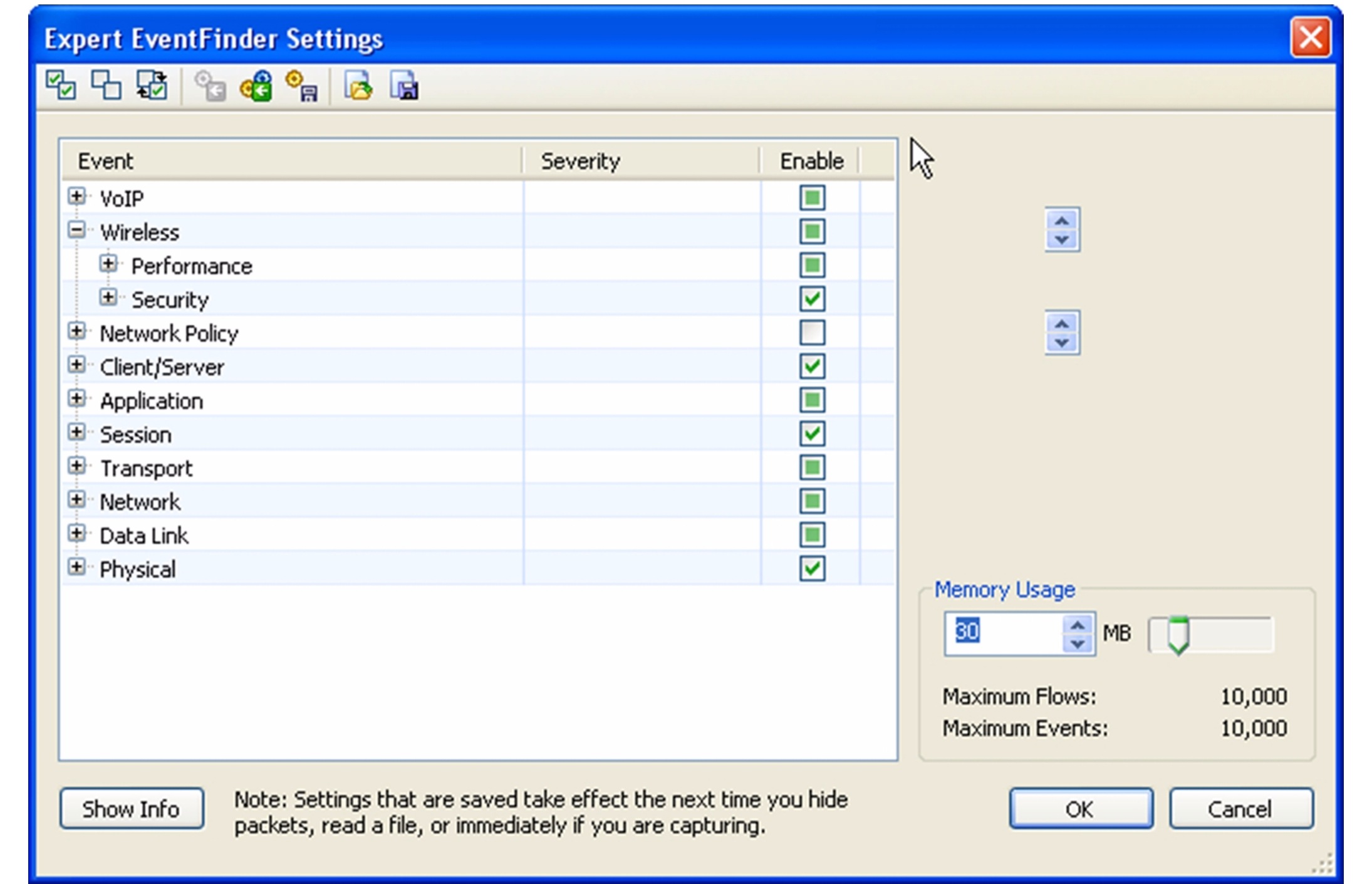Click the grayed Default Selected gear icon

[210, 86]
